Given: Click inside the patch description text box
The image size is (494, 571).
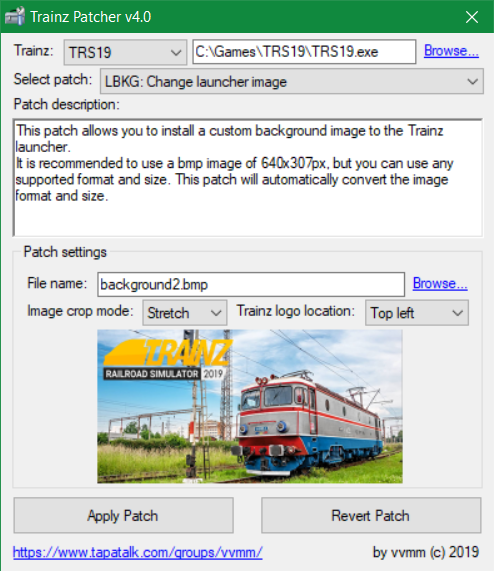Looking at the screenshot, I should [x=248, y=177].
